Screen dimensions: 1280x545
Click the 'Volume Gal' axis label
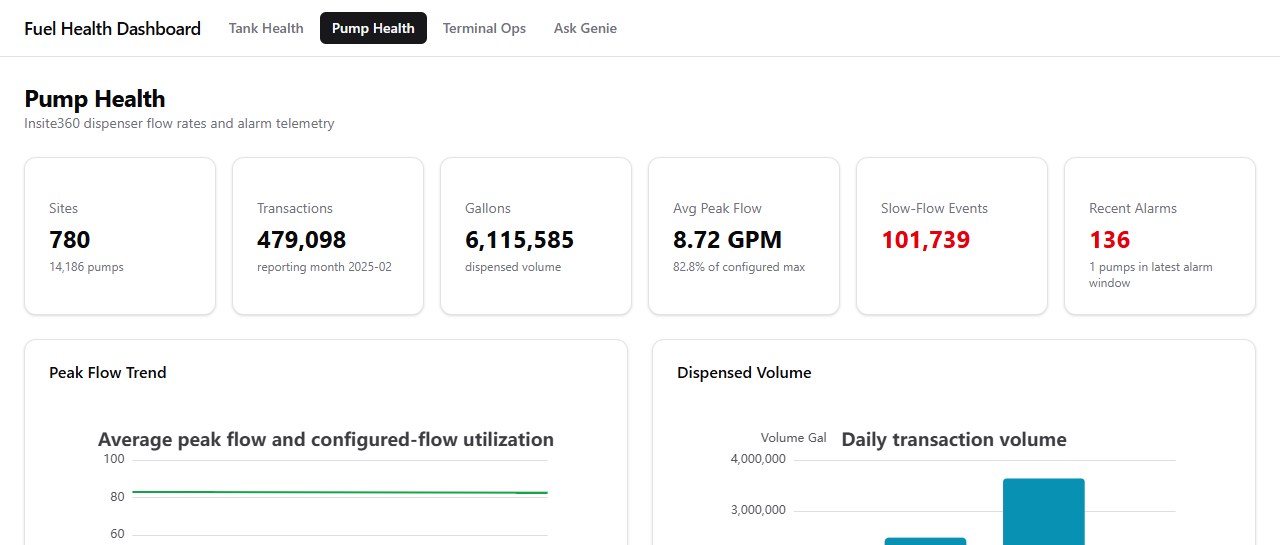[x=794, y=438]
